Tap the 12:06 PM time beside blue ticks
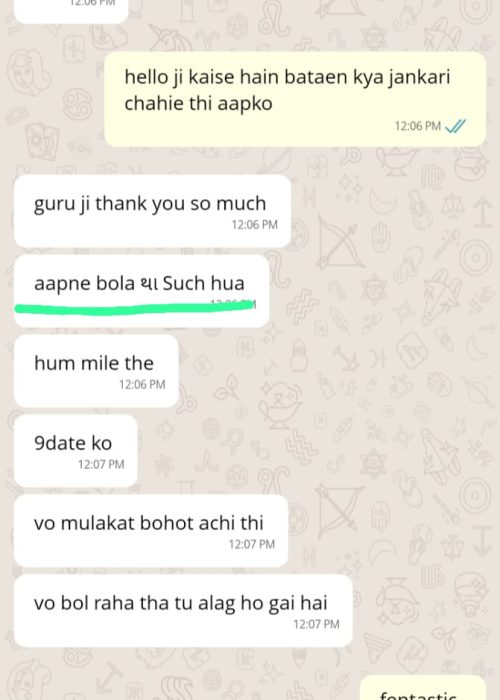Viewport: 500px width, 700px height. 417,126
